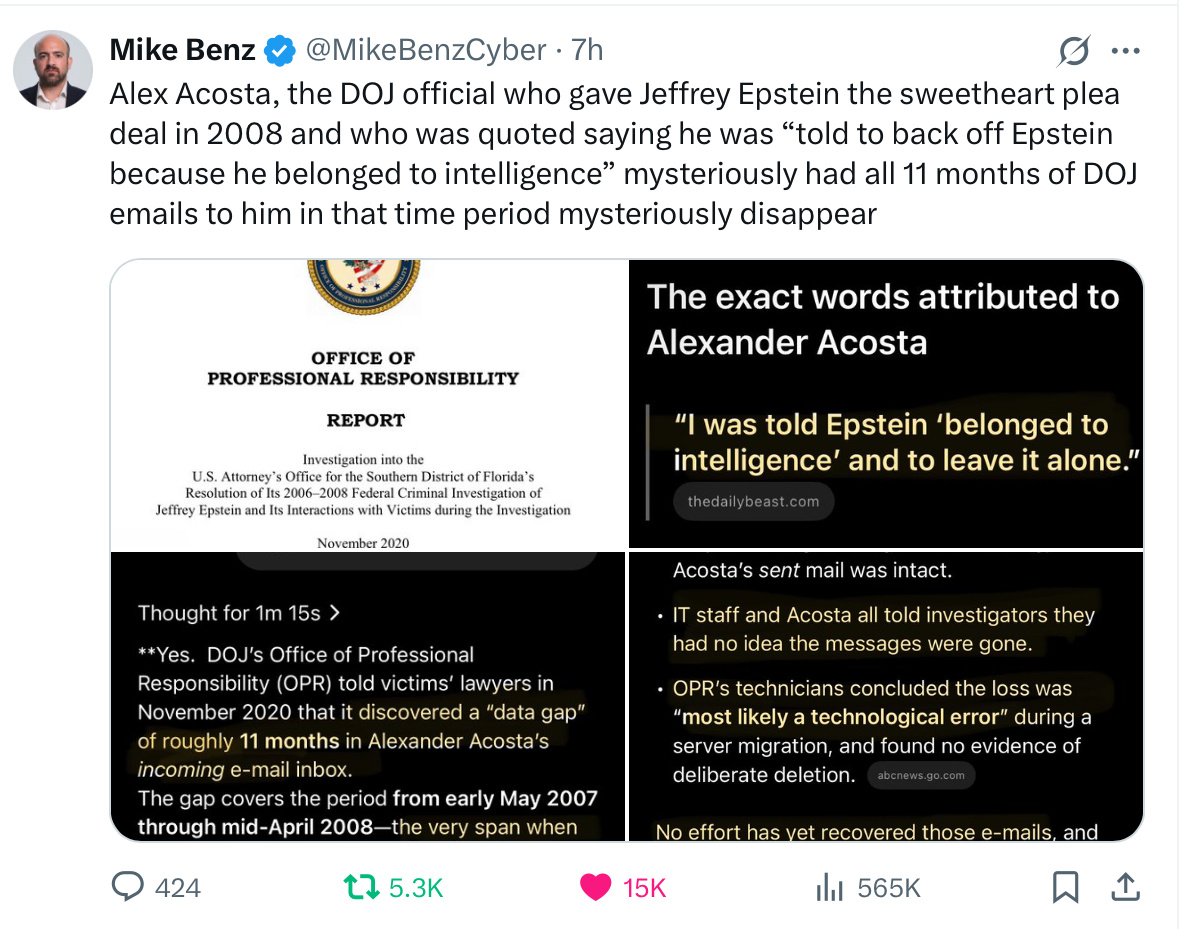Open the OPR report cover image

pos(368,405)
